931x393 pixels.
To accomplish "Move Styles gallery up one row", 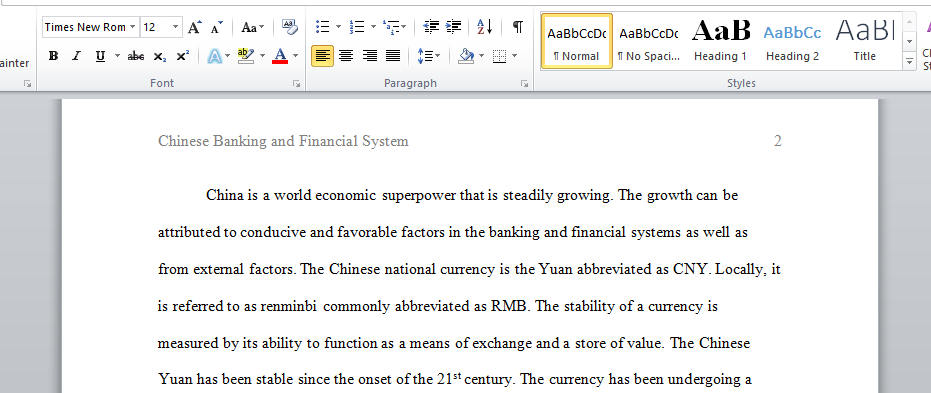I will [x=909, y=23].
